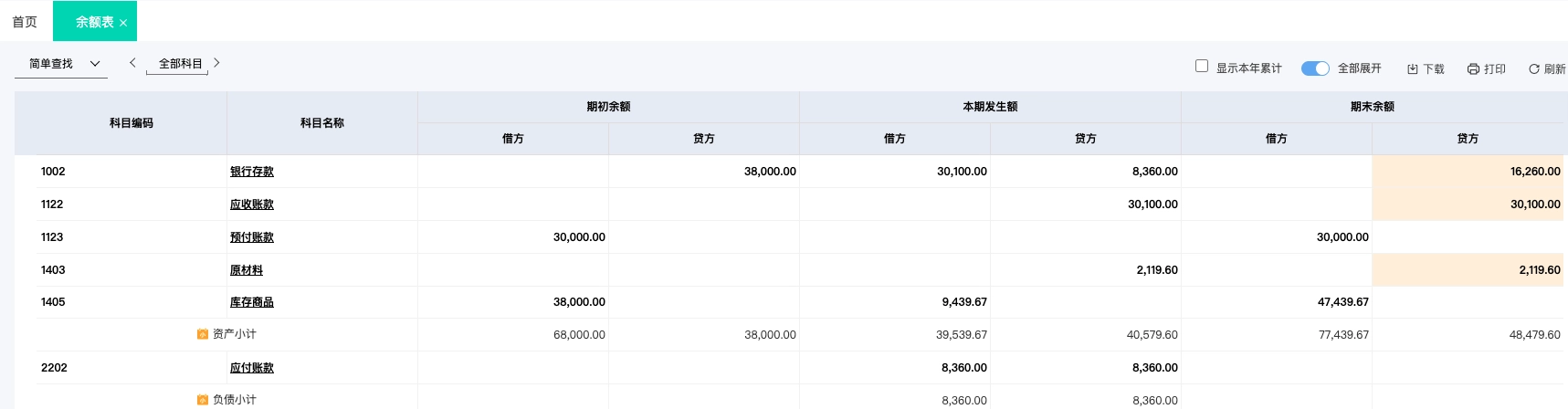Open the 应付账款 account link
The width and height of the screenshot is (1568, 409).
click(x=252, y=368)
